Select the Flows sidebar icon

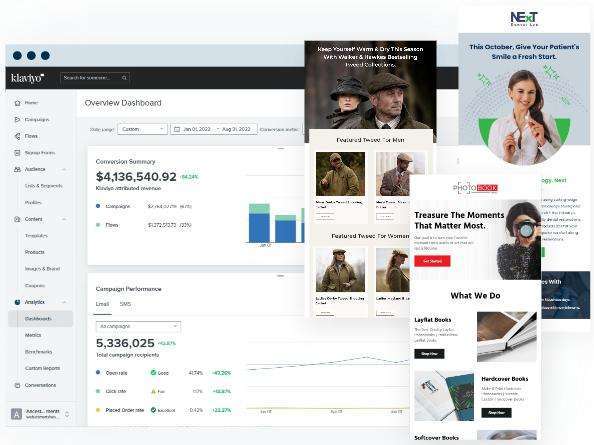[17, 136]
